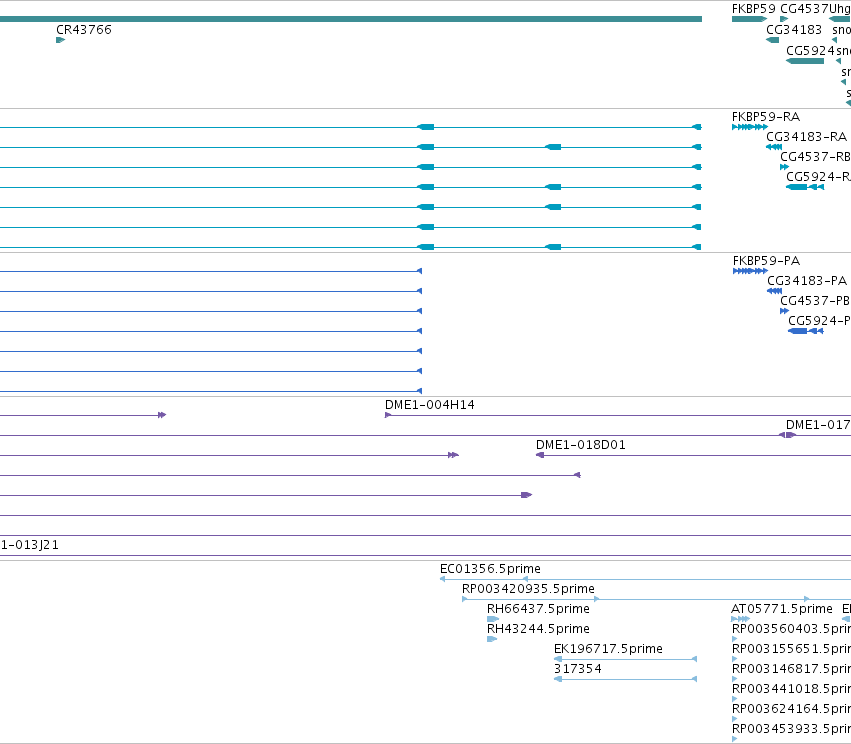
Task: Click the RP003624164.5prime label
Action: coord(791,709)
